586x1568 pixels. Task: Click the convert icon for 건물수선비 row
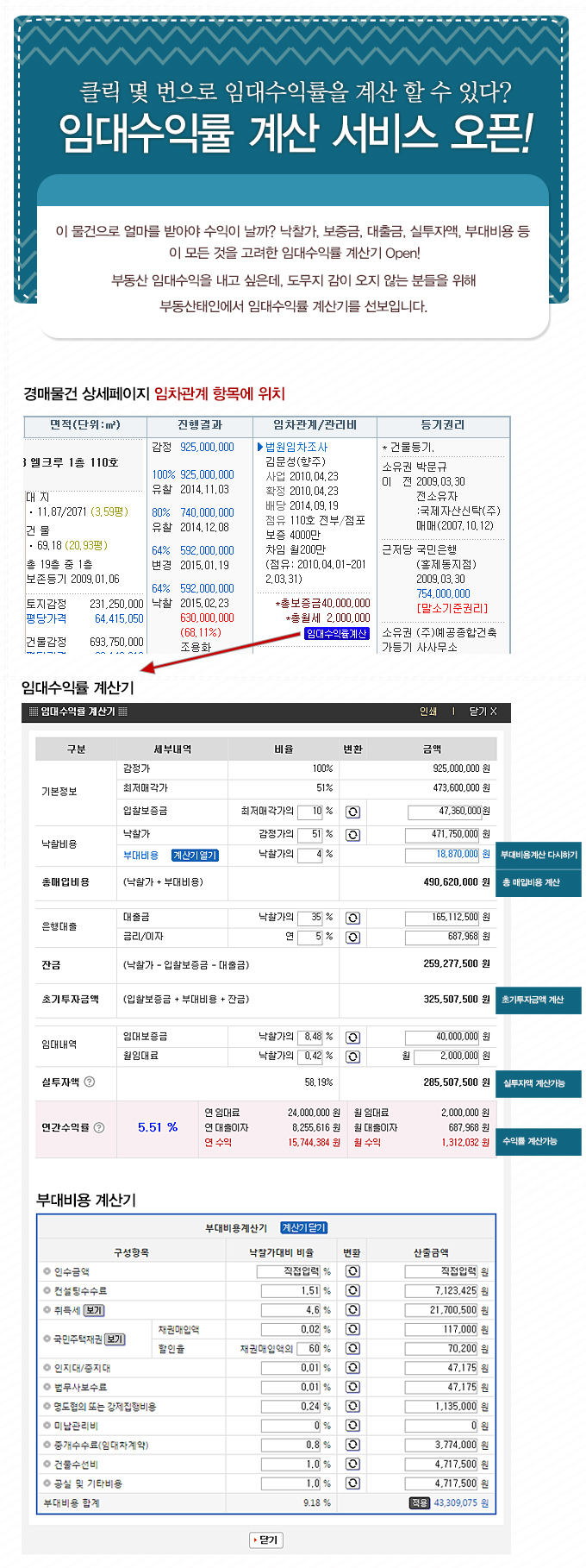(x=352, y=1465)
